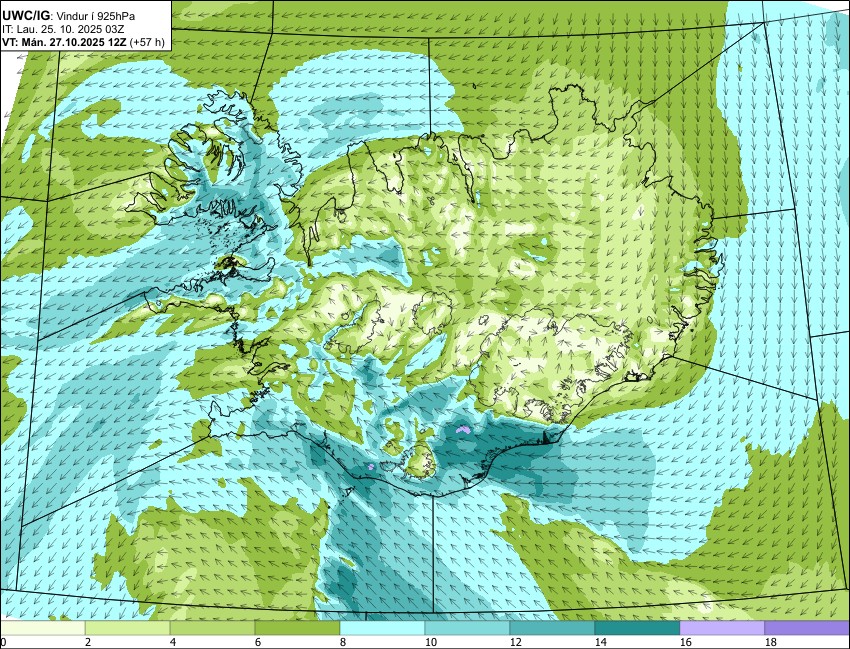Click the 12–14 teal legend swatch
The width and height of the screenshot is (850, 649).
point(552,628)
